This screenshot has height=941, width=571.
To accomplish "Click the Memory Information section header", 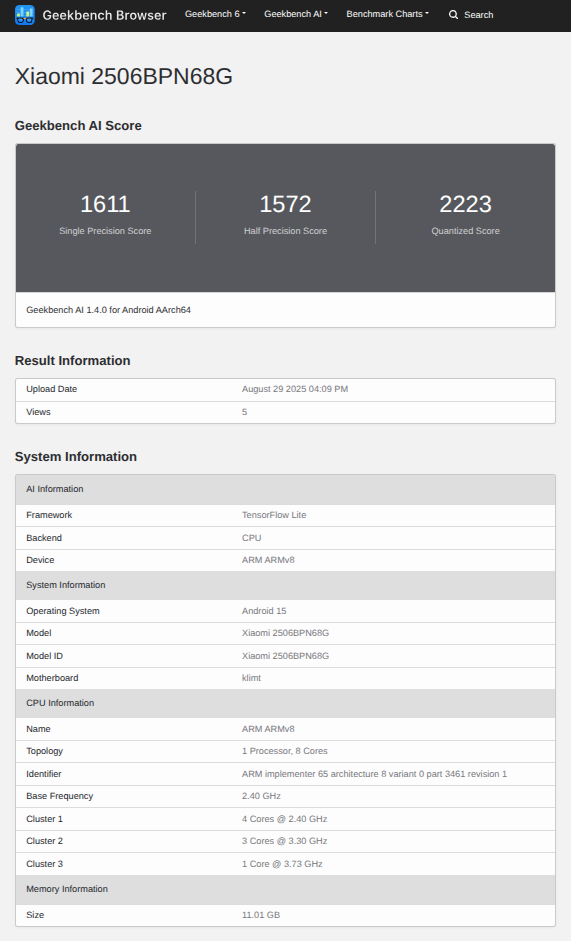I will point(285,889).
